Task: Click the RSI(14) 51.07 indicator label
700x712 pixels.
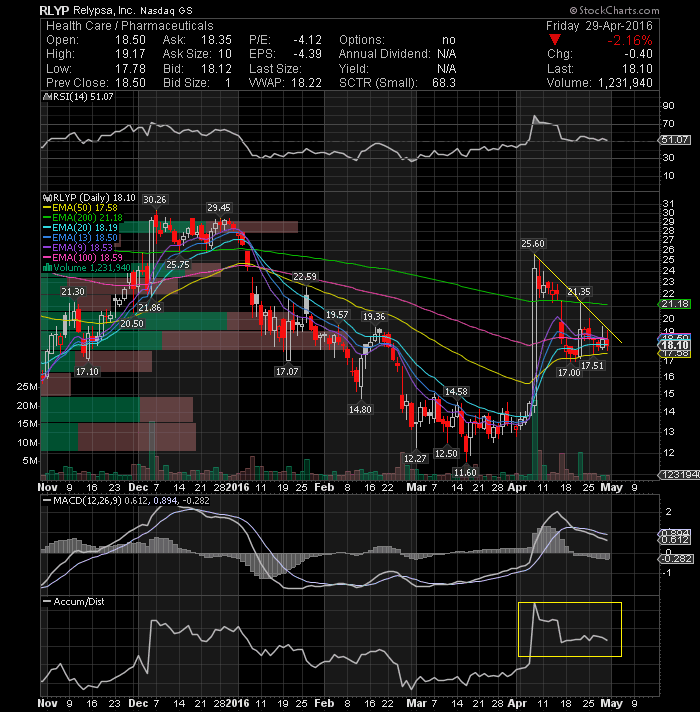Action: pyautogui.click(x=81, y=97)
